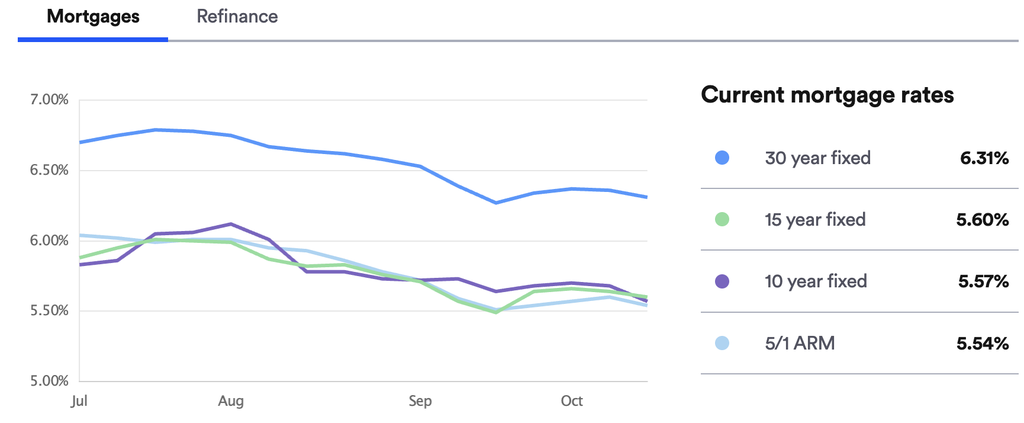Select the 10 year fixed label
The height and width of the screenshot is (423, 1024).
[815, 282]
